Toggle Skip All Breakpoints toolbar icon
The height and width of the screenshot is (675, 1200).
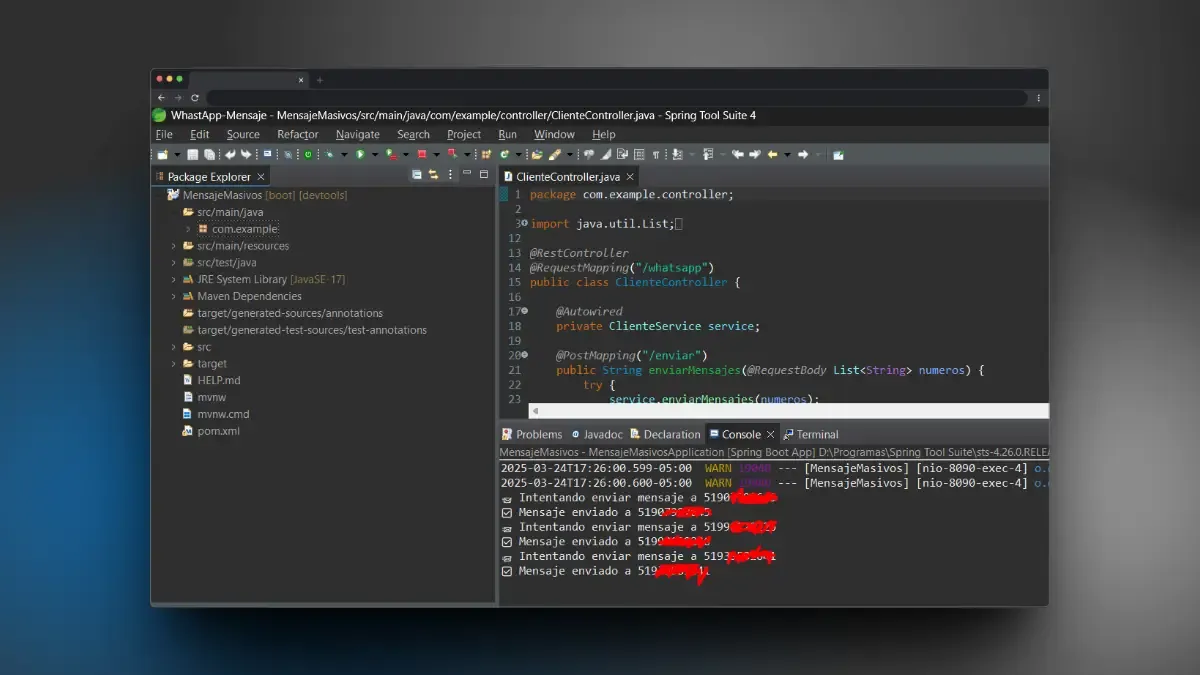pyautogui.click(x=288, y=155)
